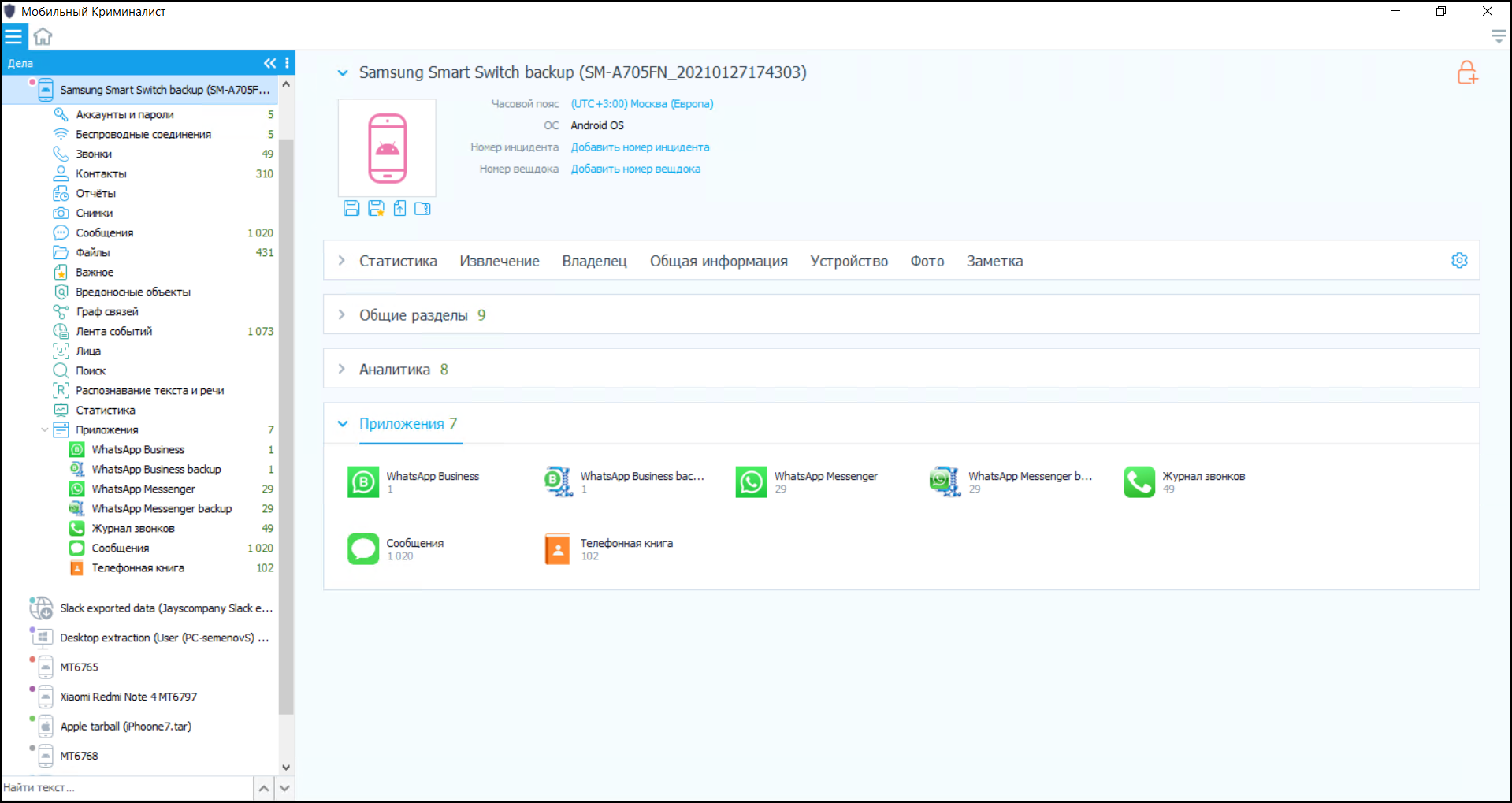Open WhatsApp Messenger tile with 29 items
Screen dimensions: 1512x803
[x=807, y=482]
